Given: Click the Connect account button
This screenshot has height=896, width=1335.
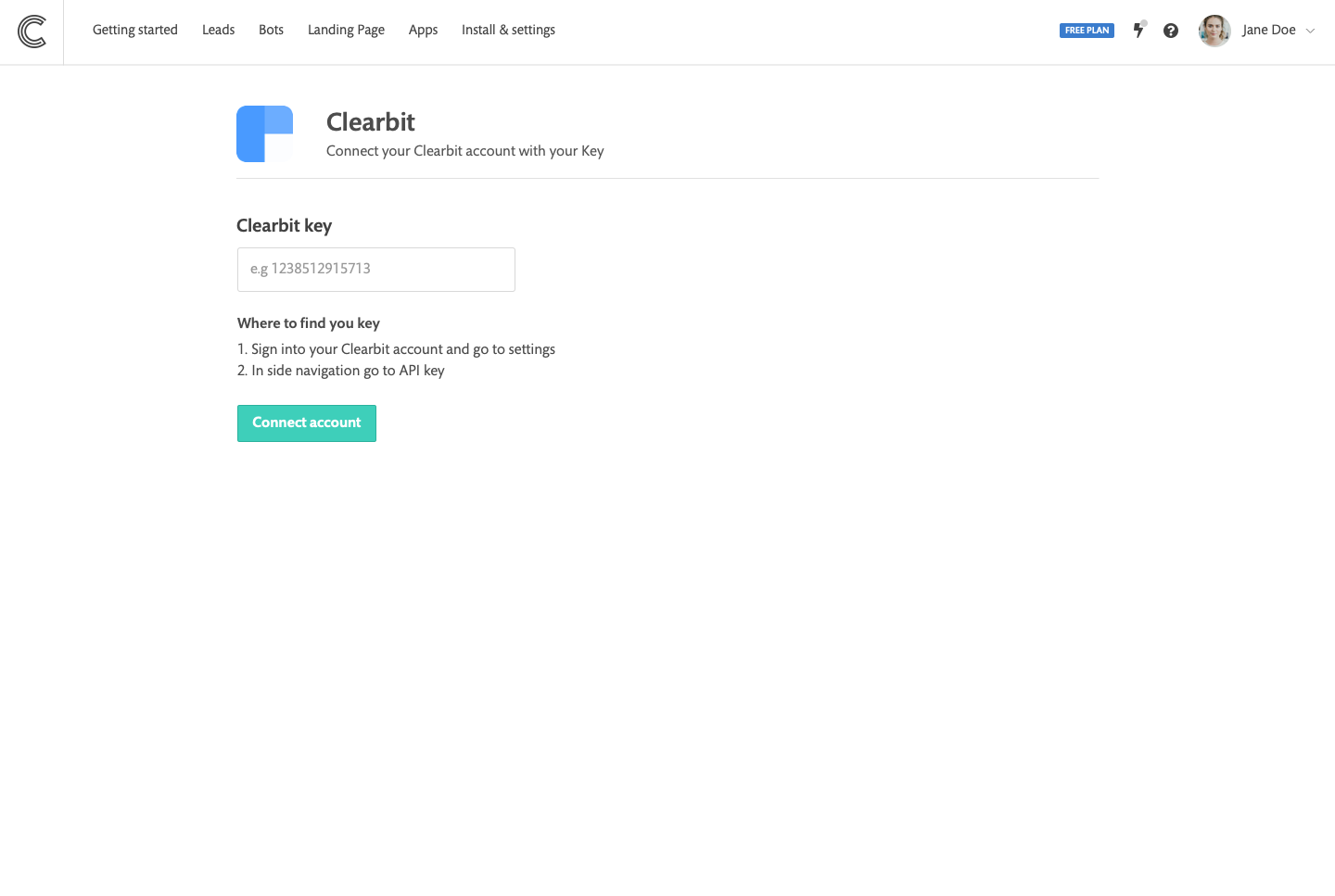Looking at the screenshot, I should (307, 423).
